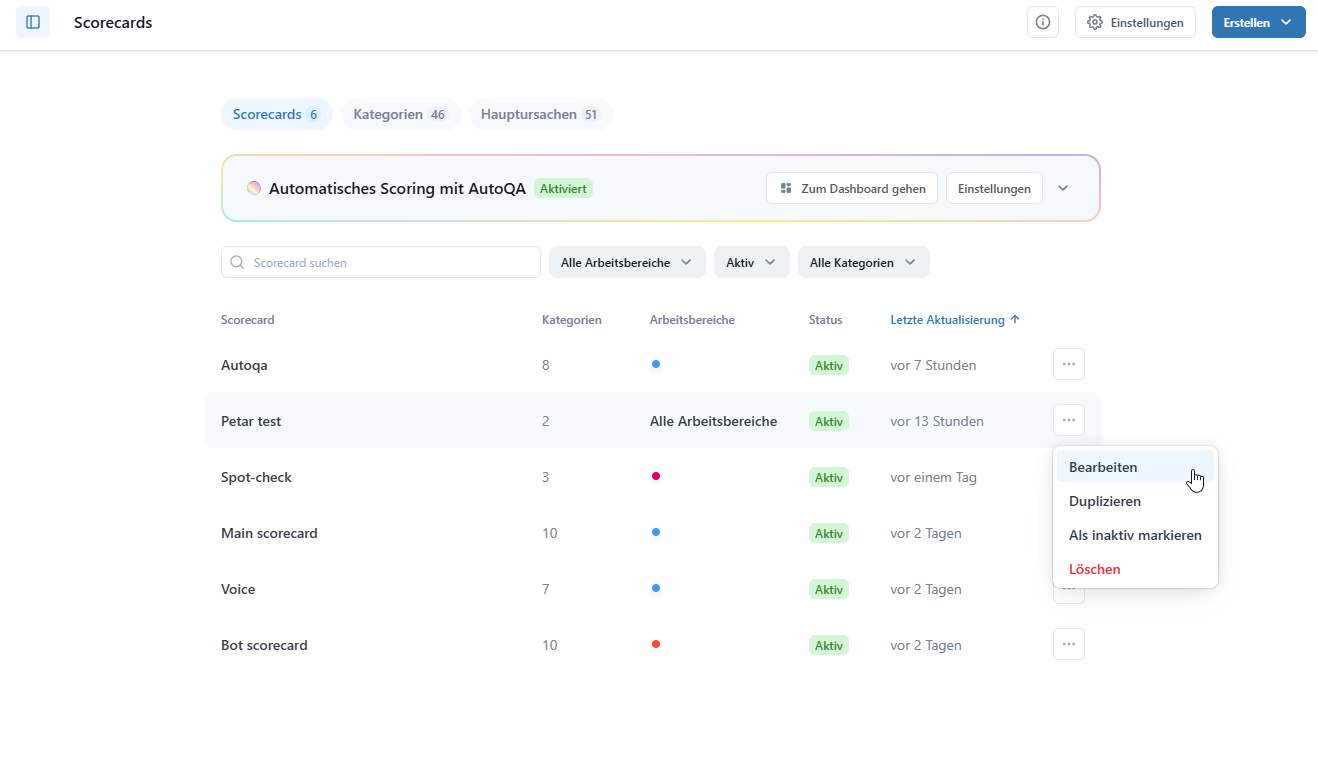Click Alle Arbeitsbereiche in Petar test row
This screenshot has width=1318, height=777.
[x=713, y=421]
